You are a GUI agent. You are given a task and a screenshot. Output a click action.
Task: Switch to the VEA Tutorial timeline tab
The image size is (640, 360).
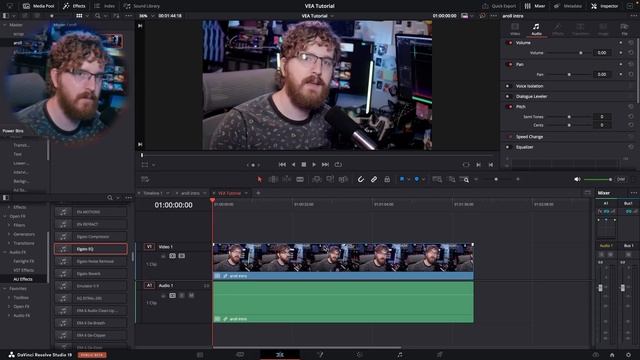tap(229, 193)
